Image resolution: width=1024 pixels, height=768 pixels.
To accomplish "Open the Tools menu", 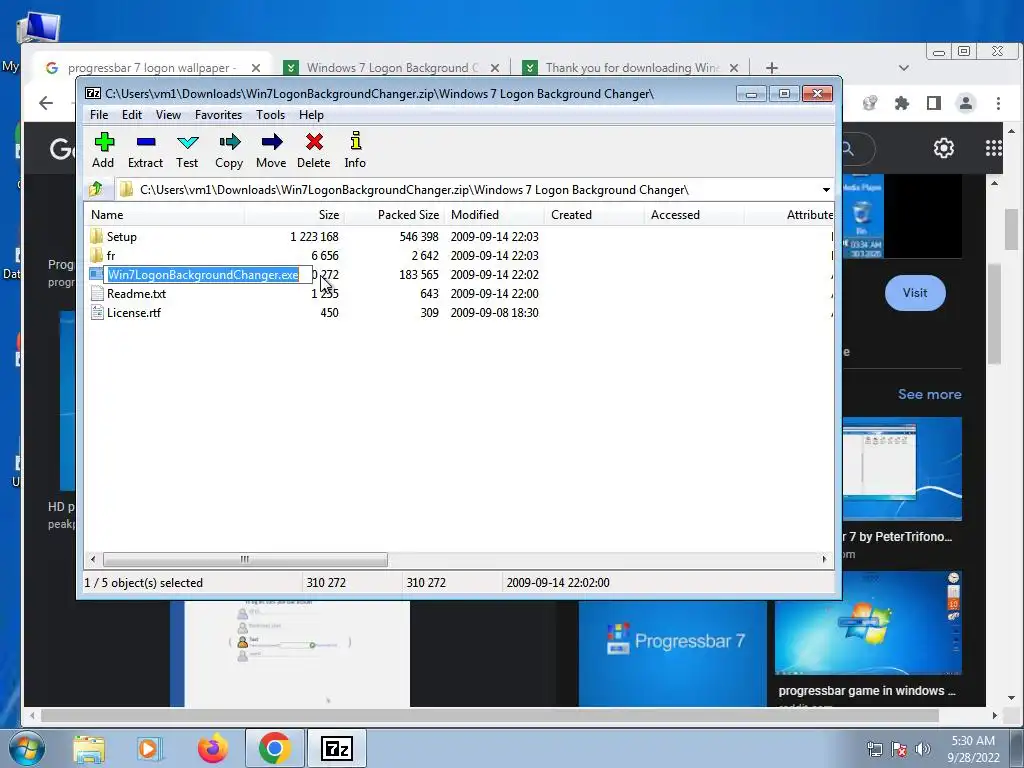I will [270, 115].
